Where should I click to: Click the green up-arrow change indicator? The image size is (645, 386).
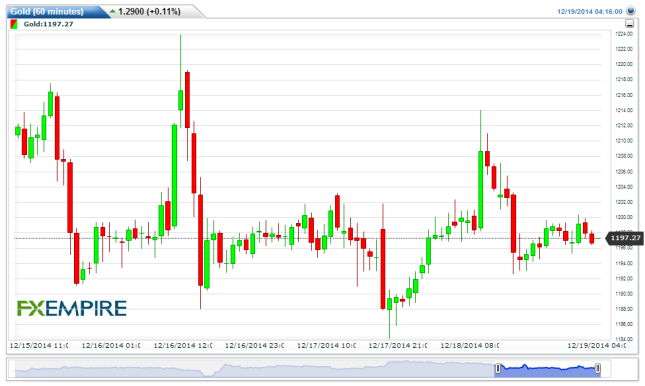point(113,11)
